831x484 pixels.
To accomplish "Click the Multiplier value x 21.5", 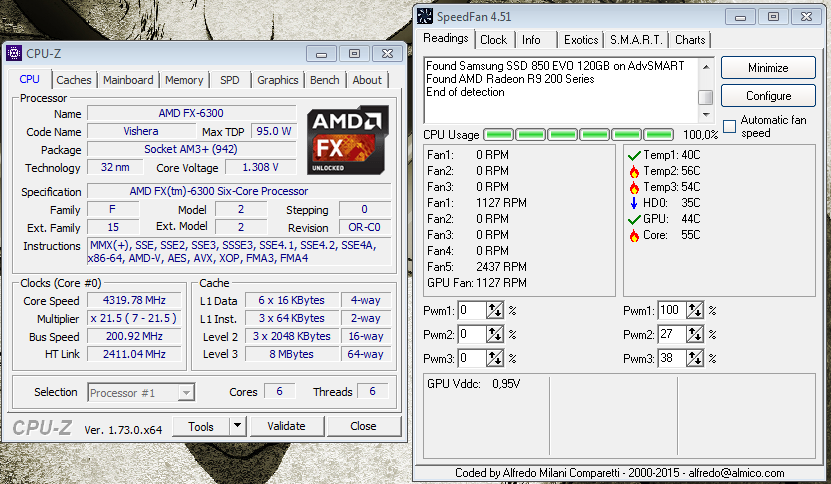I will (x=134, y=318).
